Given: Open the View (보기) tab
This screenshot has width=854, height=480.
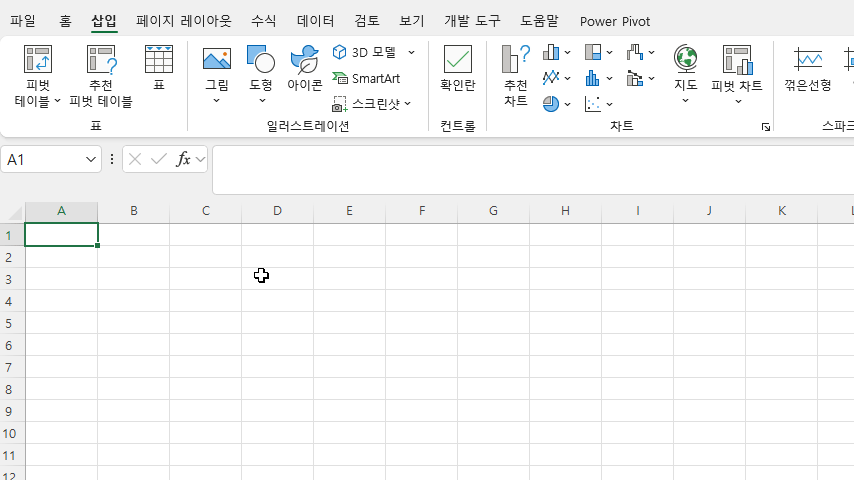Looking at the screenshot, I should [x=412, y=21].
